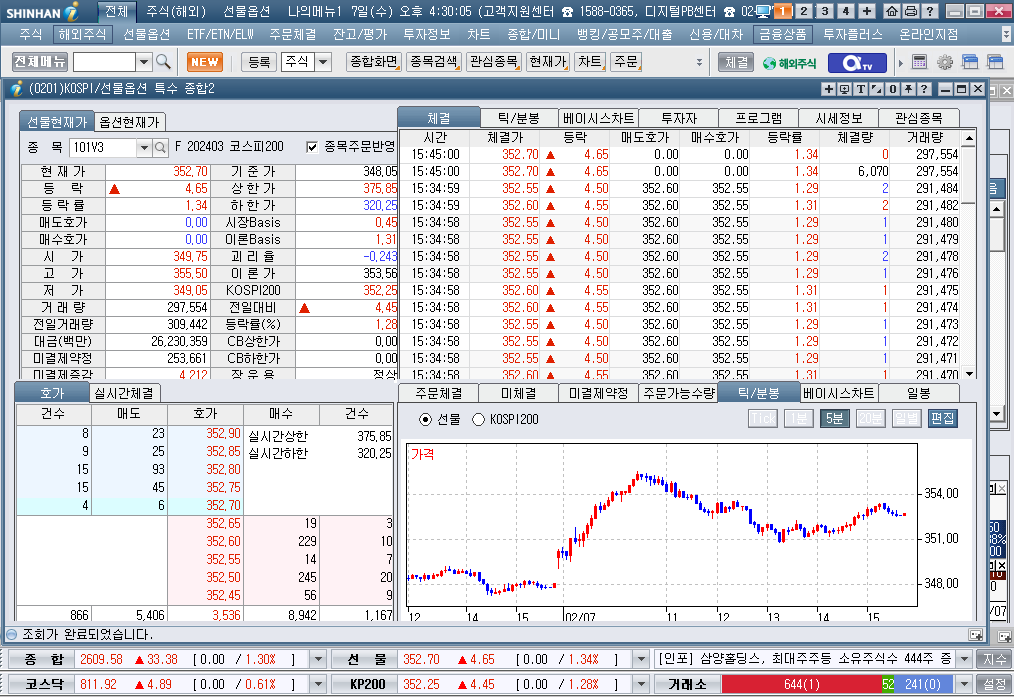Toggle the 체결 button in top toolbar
The height and width of the screenshot is (698, 1014).
737,62
